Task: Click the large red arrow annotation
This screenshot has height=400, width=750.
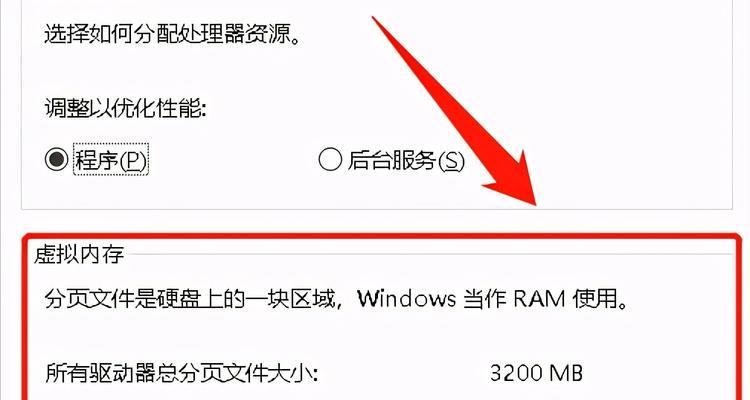Action: click(459, 110)
